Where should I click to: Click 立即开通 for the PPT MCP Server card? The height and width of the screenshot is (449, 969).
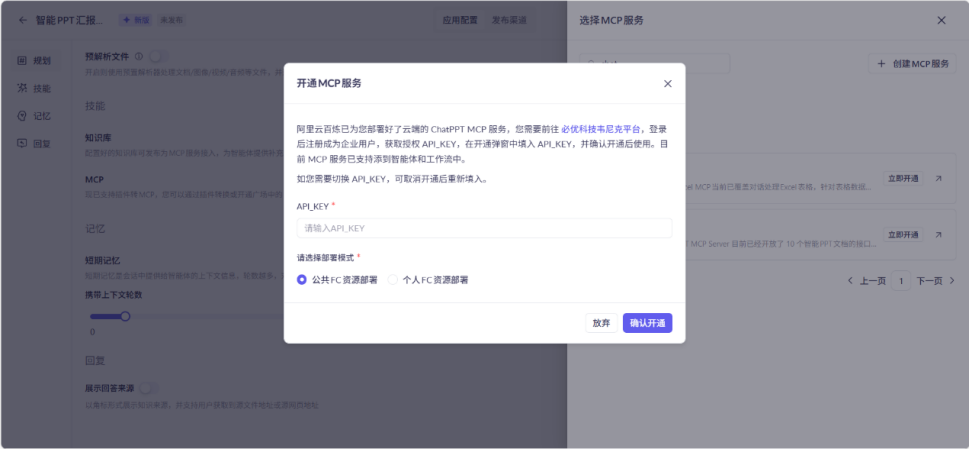tap(903, 235)
